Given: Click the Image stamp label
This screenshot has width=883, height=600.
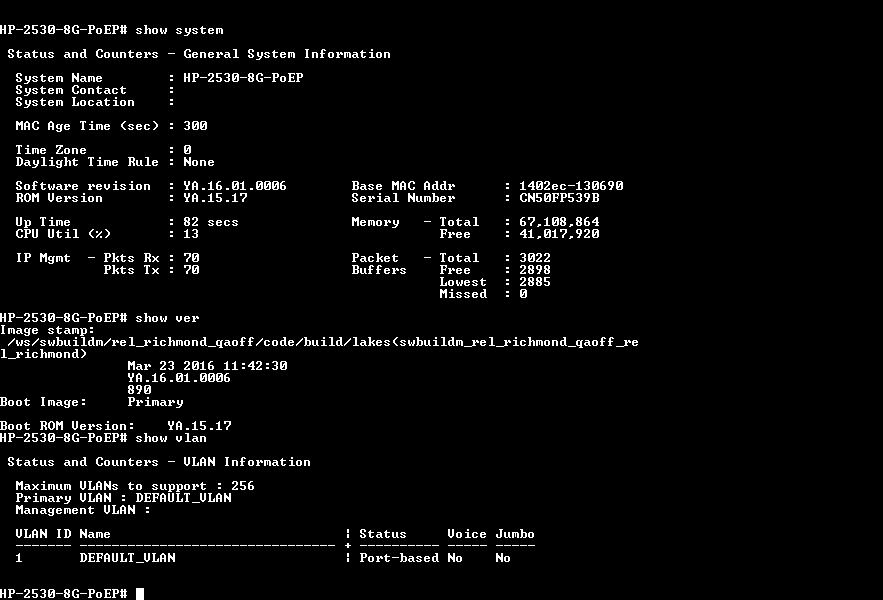Looking at the screenshot, I should (48, 331).
